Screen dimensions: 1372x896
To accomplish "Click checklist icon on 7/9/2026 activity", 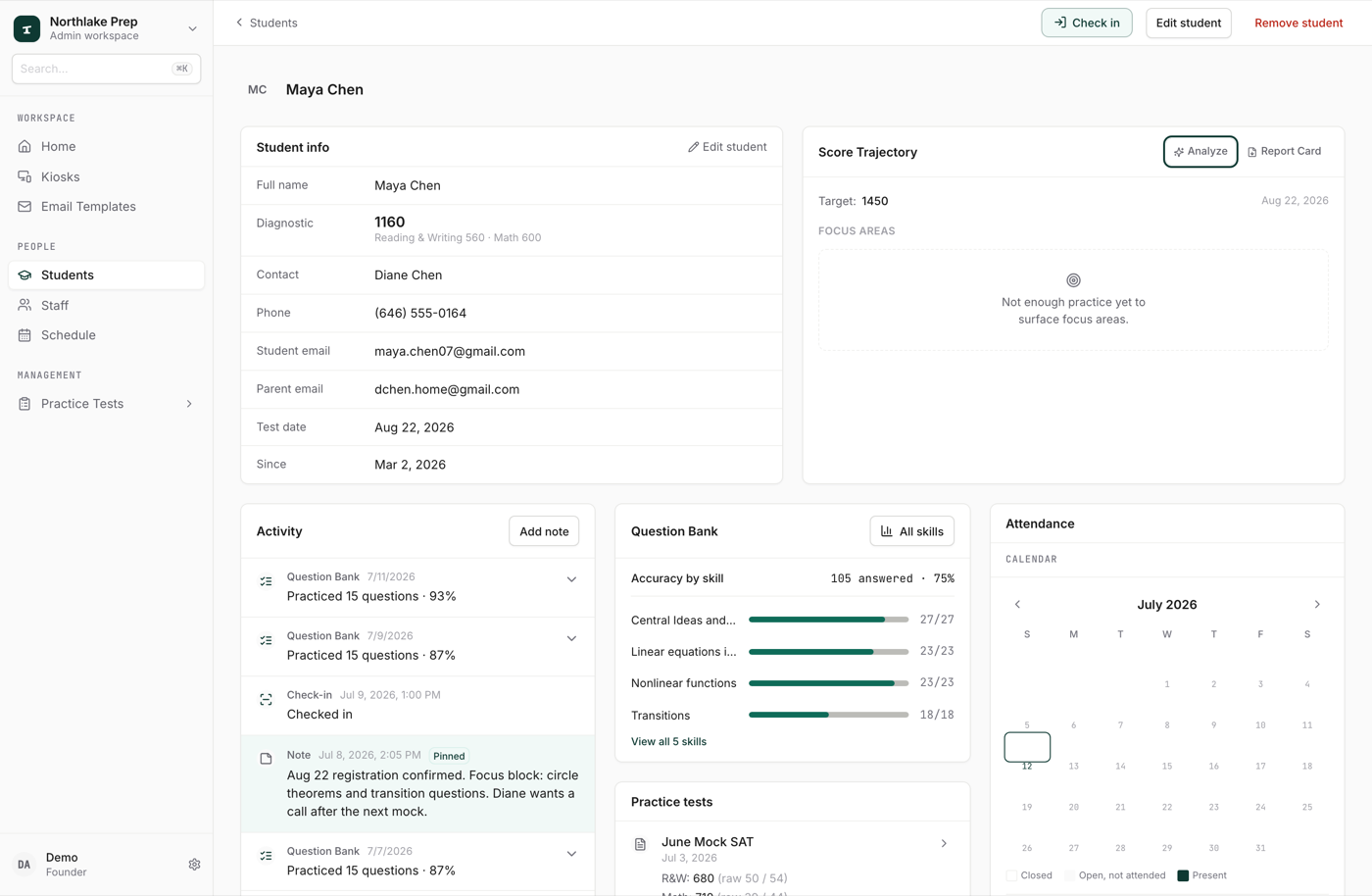I will 266,640.
